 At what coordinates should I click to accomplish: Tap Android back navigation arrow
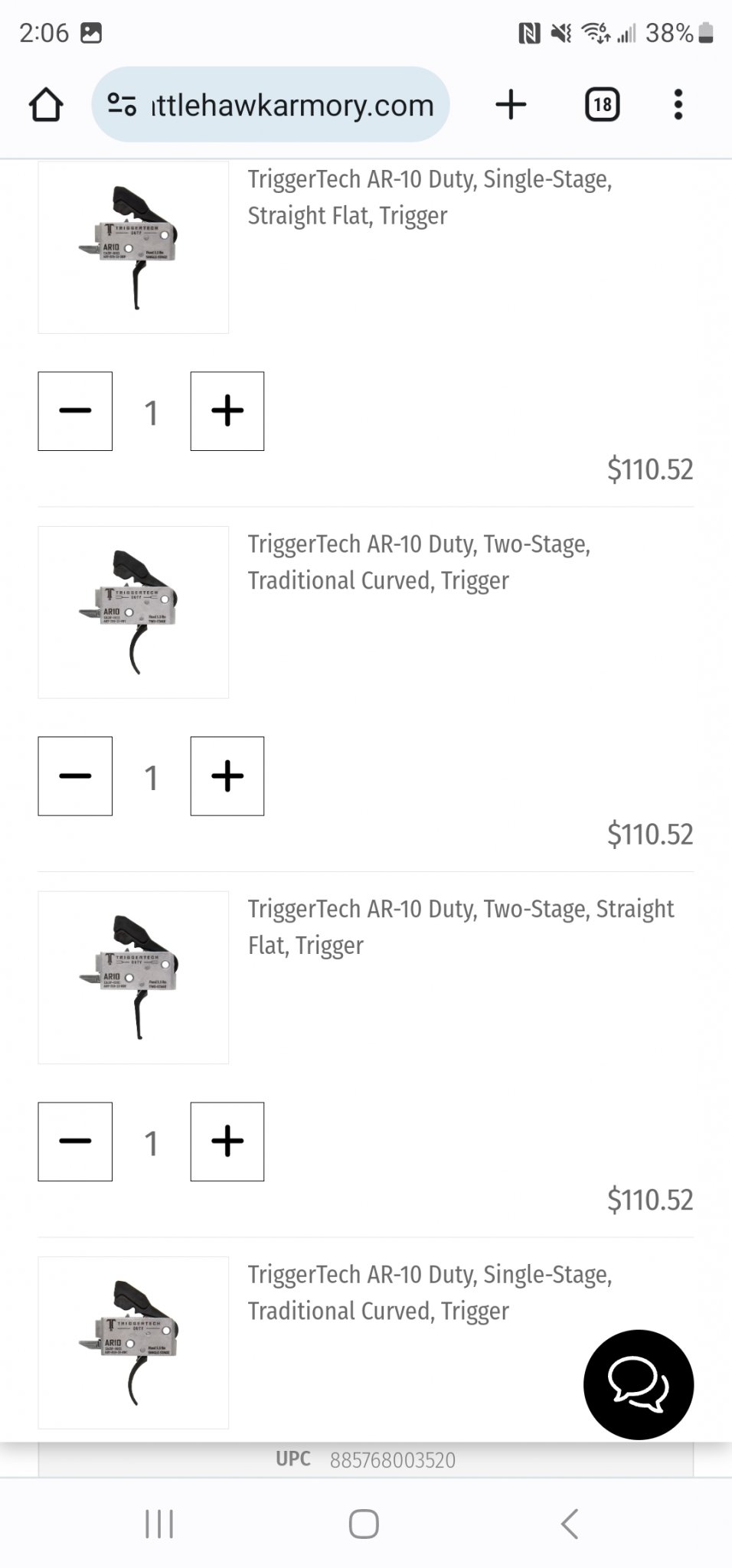569,1524
